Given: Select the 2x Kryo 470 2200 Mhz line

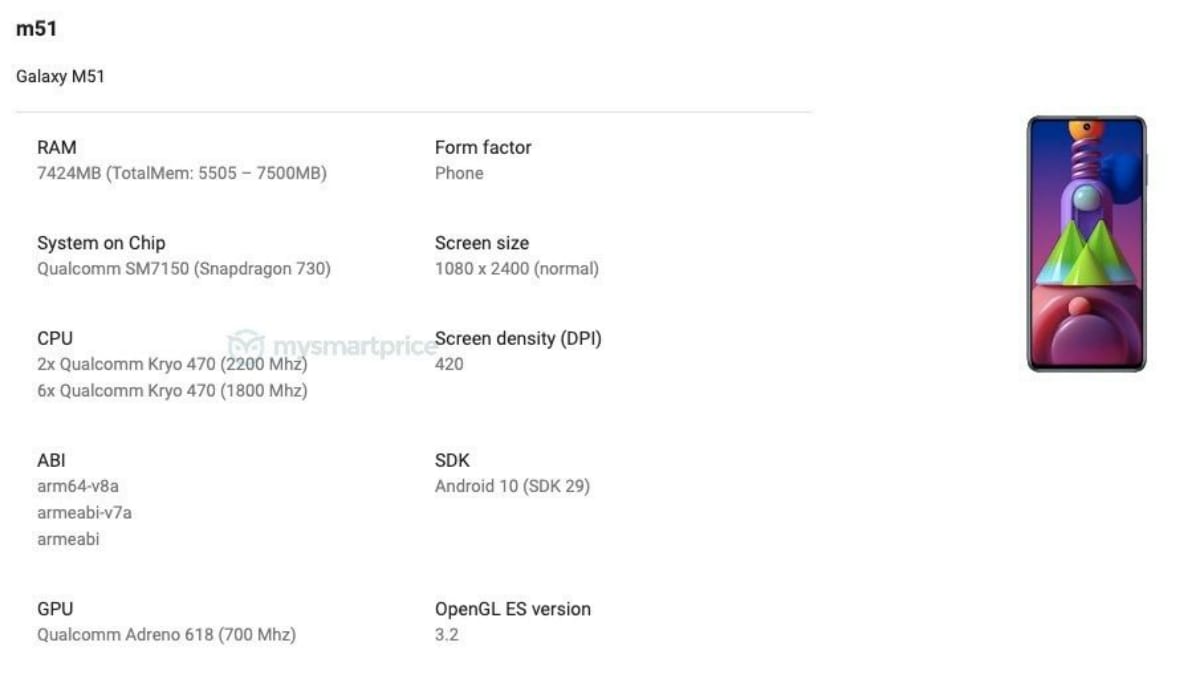Looking at the screenshot, I should [x=172, y=365].
